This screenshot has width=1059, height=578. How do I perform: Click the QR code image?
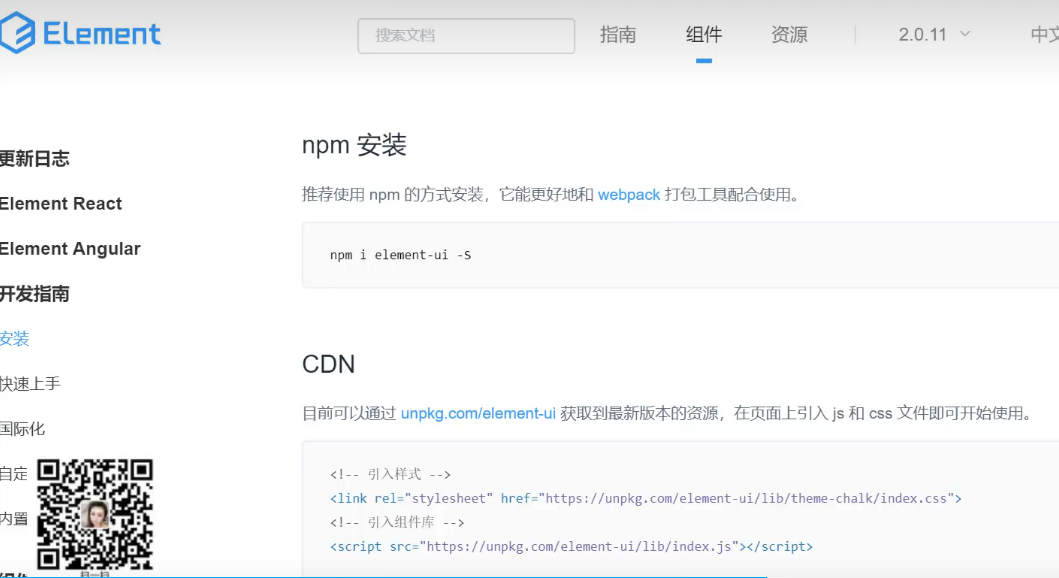pos(95,515)
